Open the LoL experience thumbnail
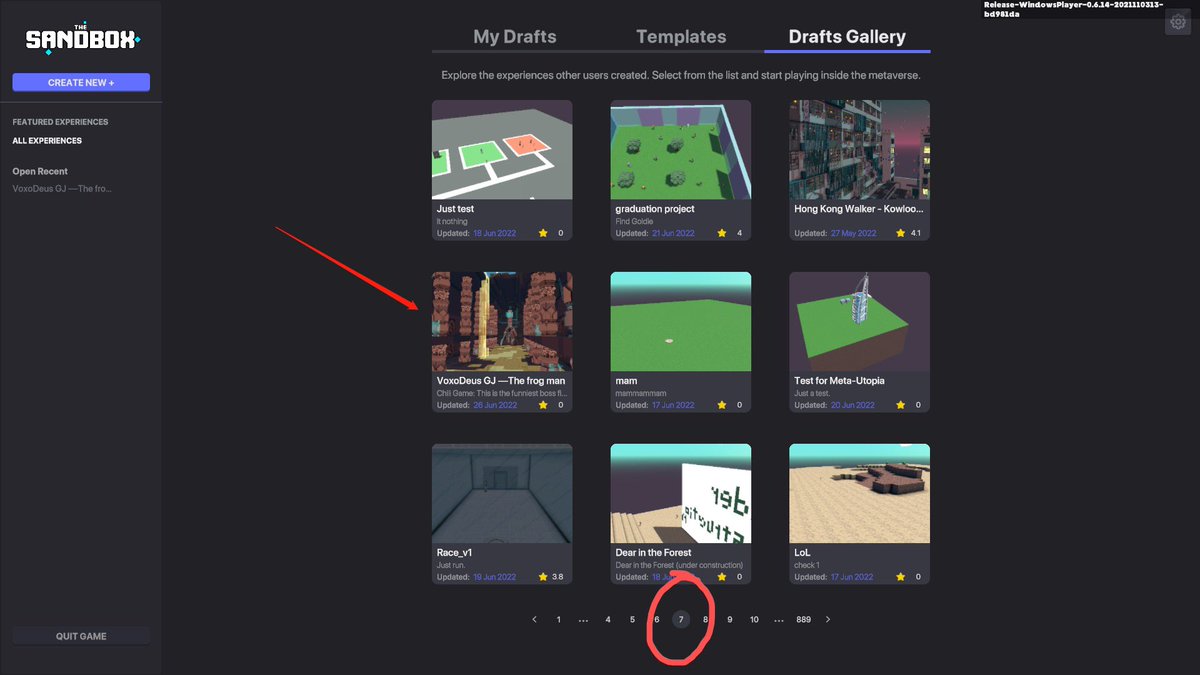1200x675 pixels. pos(859,493)
